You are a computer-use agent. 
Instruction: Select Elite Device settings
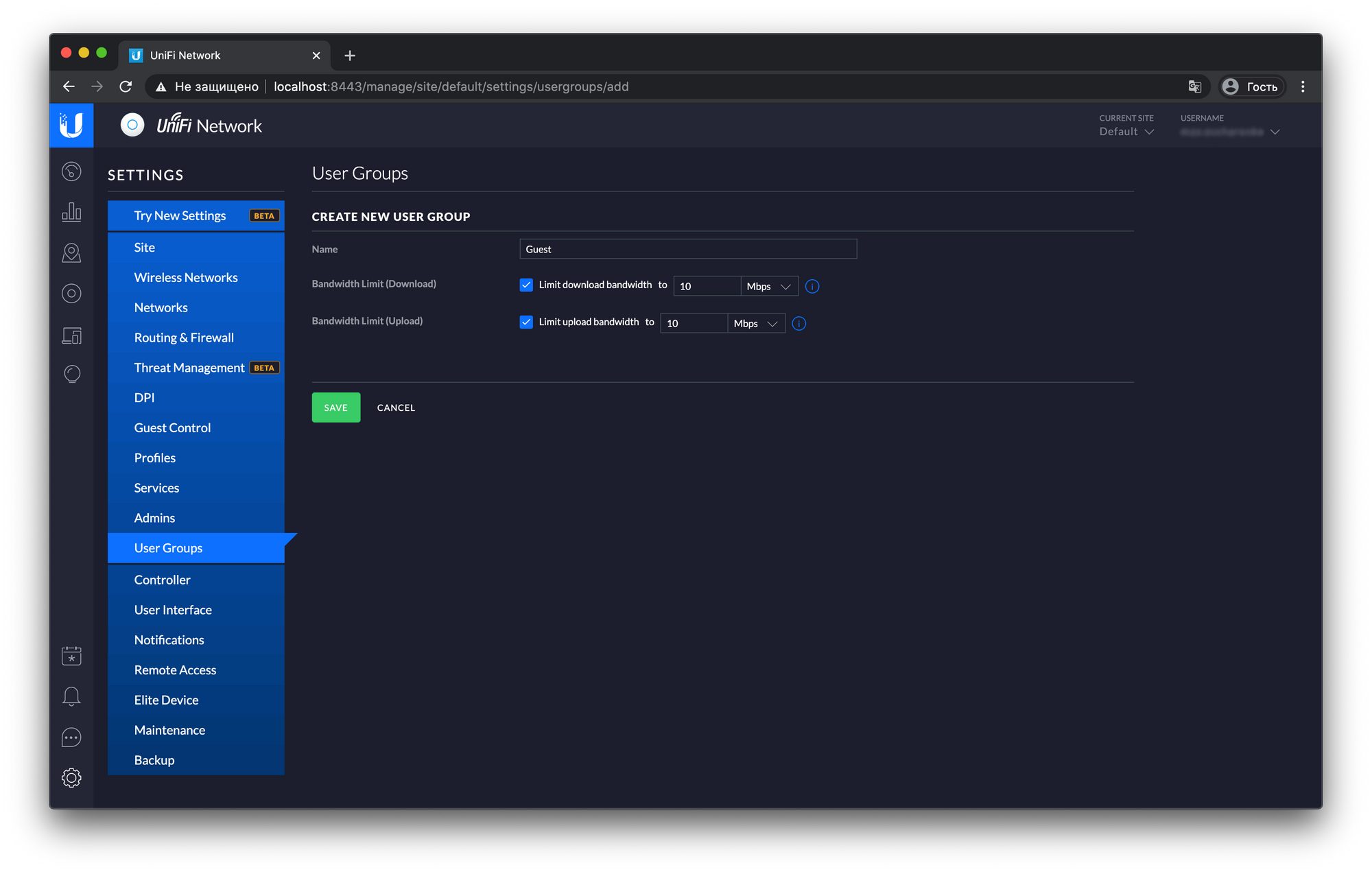pos(196,700)
